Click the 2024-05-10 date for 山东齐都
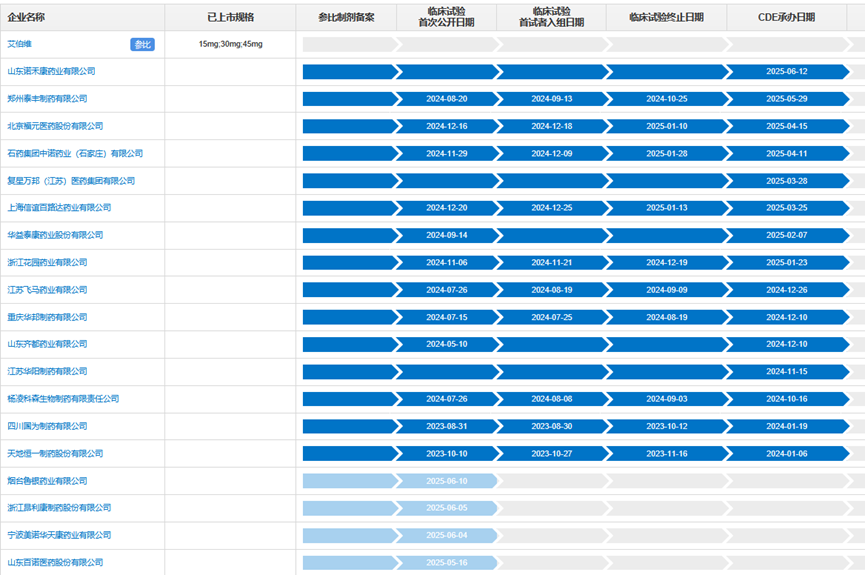The image size is (865, 575). (x=447, y=344)
